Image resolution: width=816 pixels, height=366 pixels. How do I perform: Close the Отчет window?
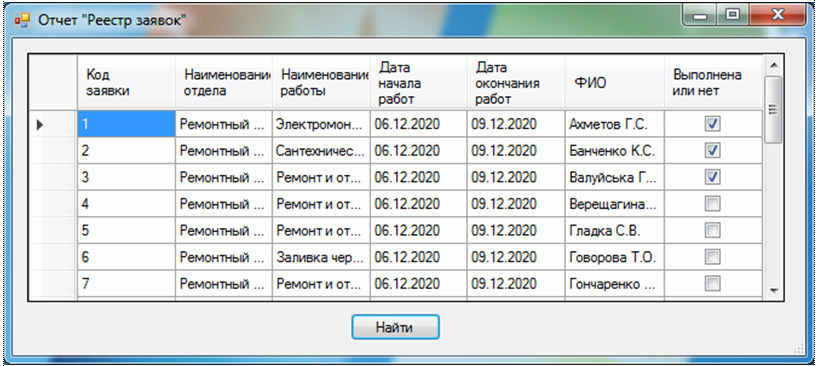(x=778, y=16)
